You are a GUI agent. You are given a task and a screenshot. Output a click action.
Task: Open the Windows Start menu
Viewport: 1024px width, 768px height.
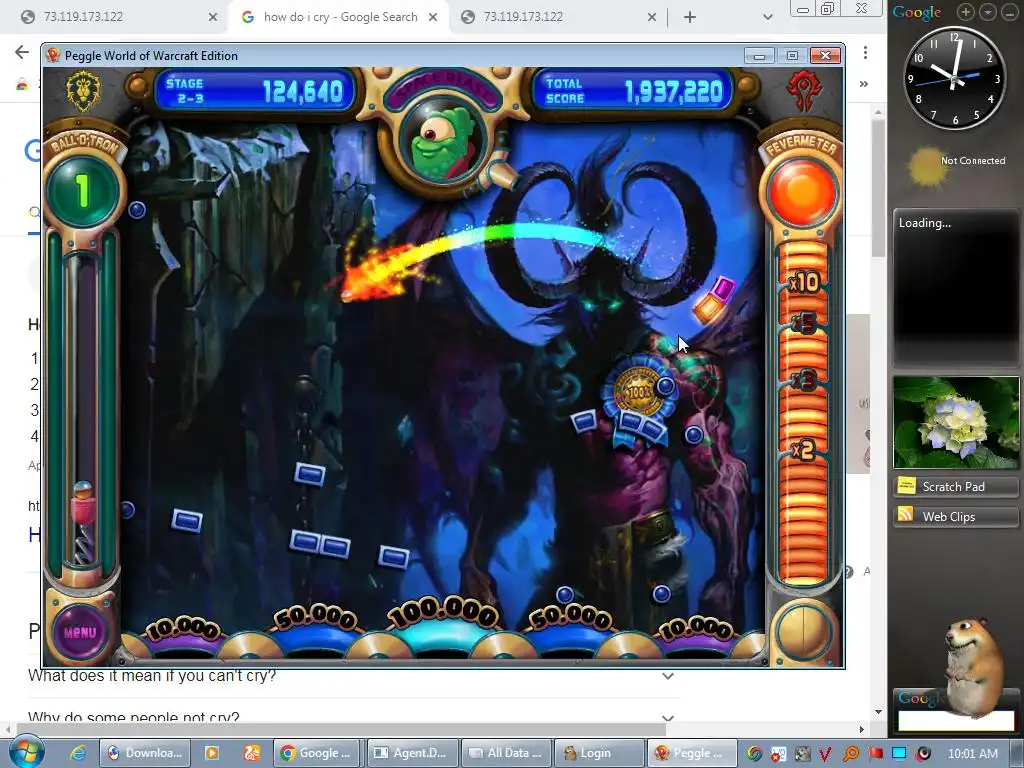coord(26,752)
